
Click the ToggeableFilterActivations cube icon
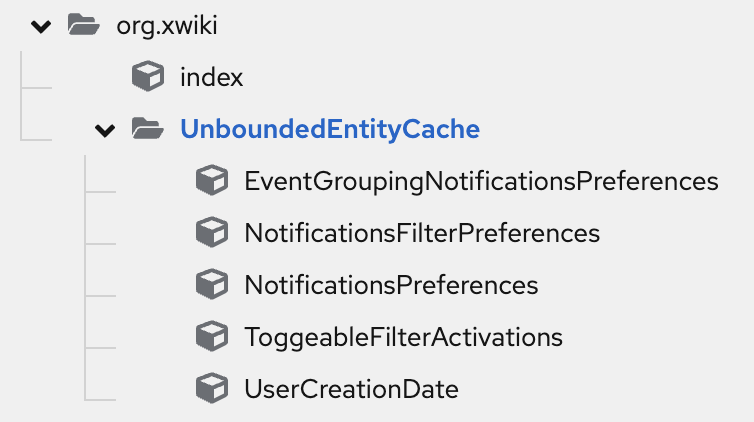[x=212, y=336]
